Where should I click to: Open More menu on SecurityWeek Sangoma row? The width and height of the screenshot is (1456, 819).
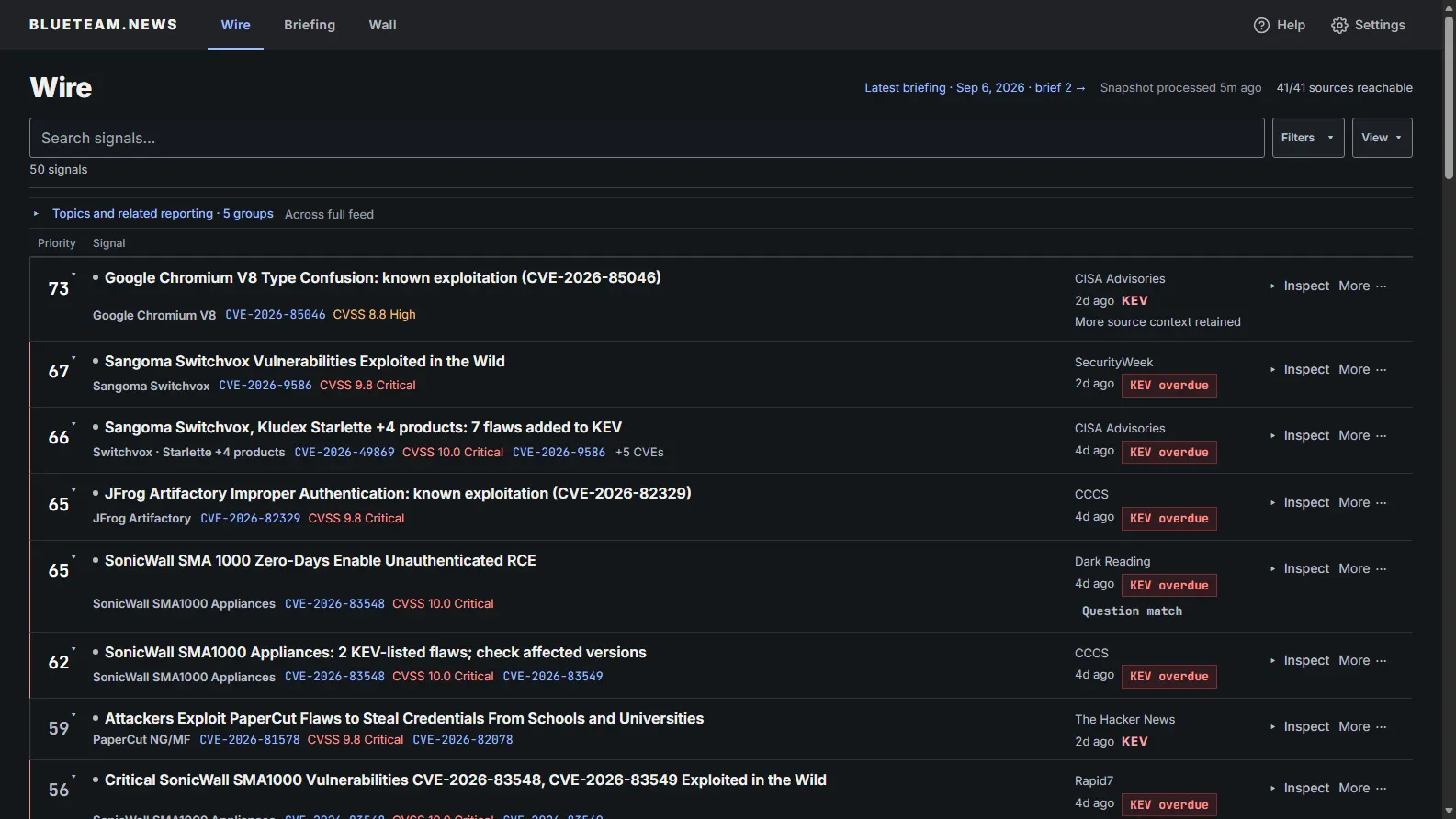tap(1362, 369)
